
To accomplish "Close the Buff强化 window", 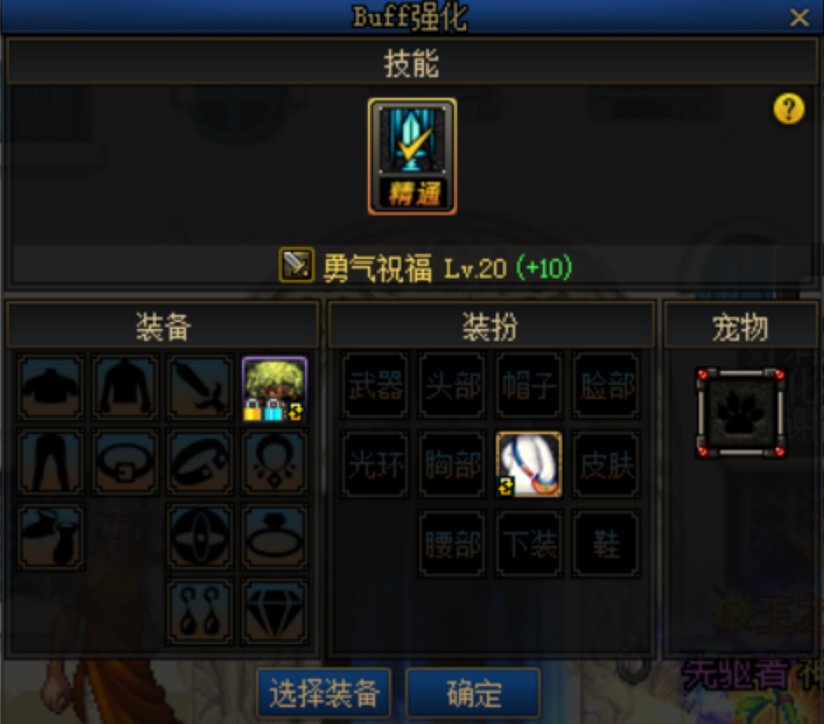I will [x=799, y=17].
